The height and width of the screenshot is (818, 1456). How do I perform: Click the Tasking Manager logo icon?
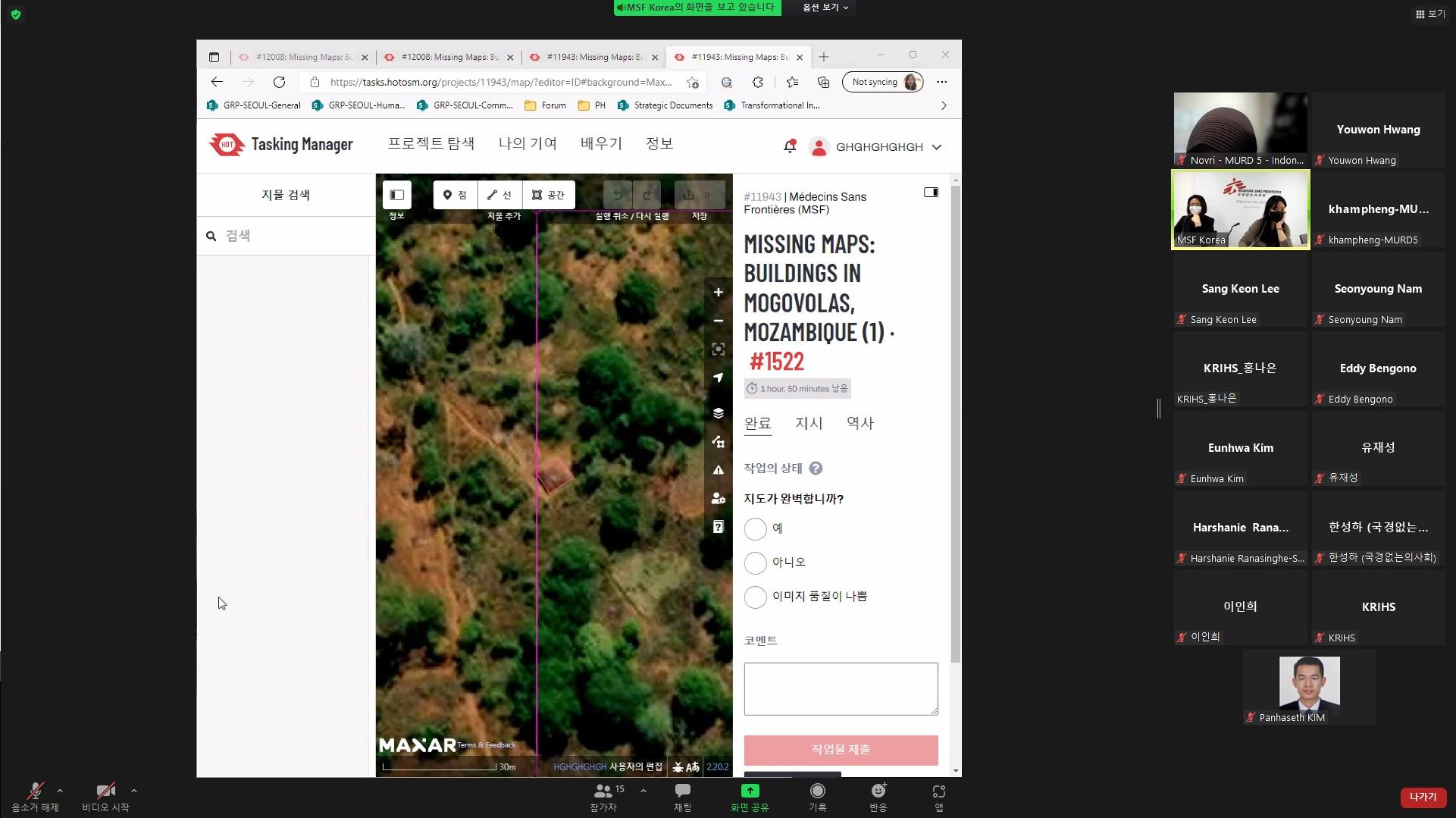click(227, 144)
